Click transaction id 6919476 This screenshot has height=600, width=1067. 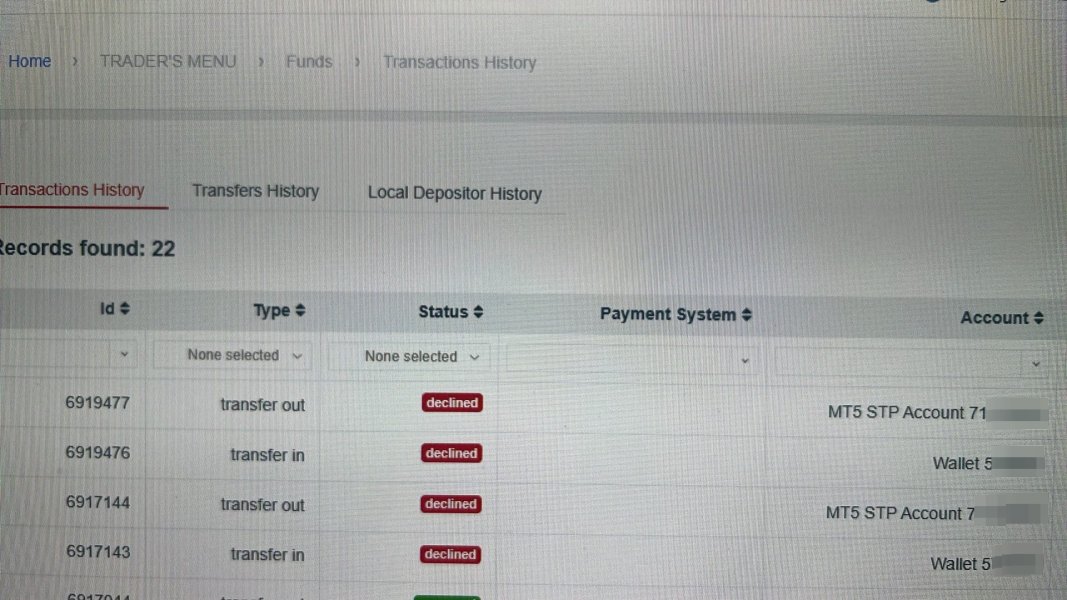click(x=97, y=452)
